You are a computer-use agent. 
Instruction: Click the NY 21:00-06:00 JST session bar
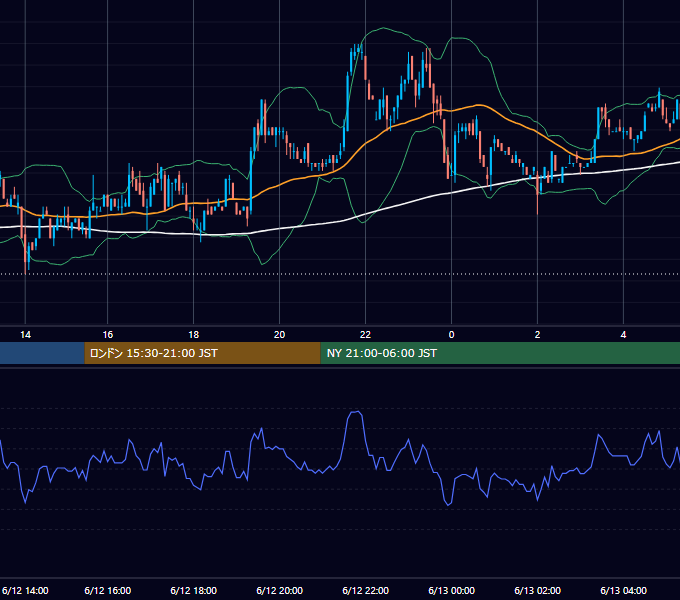[500, 353]
